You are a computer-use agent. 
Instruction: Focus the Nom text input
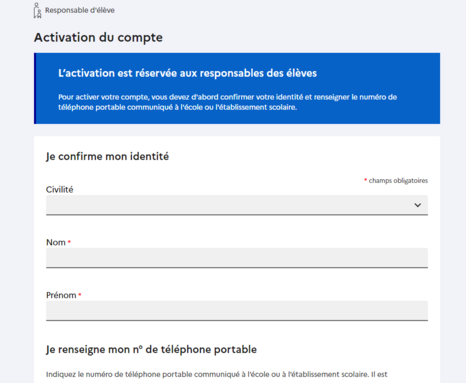(x=237, y=258)
